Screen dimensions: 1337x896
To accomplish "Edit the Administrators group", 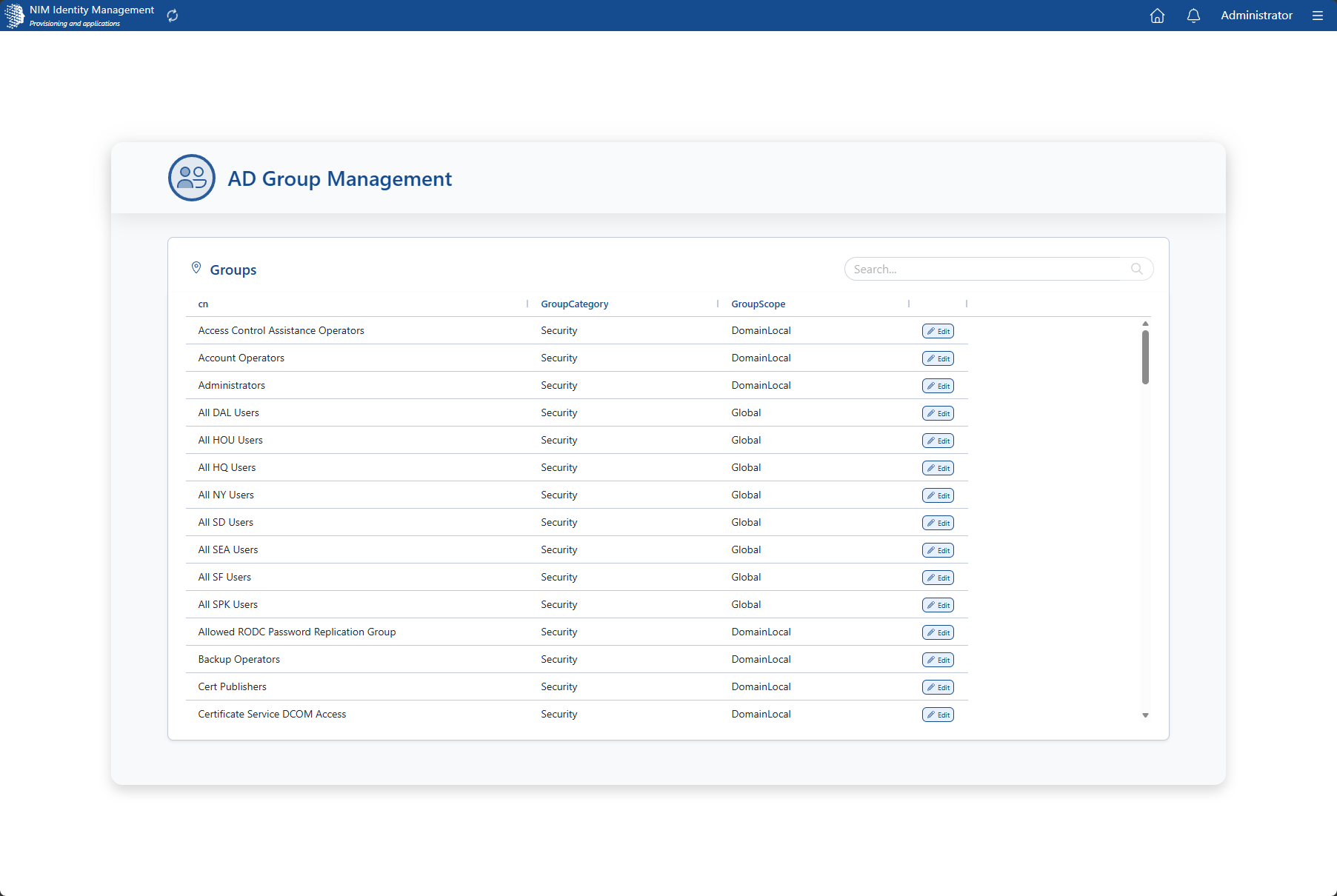I will pyautogui.click(x=938, y=386).
